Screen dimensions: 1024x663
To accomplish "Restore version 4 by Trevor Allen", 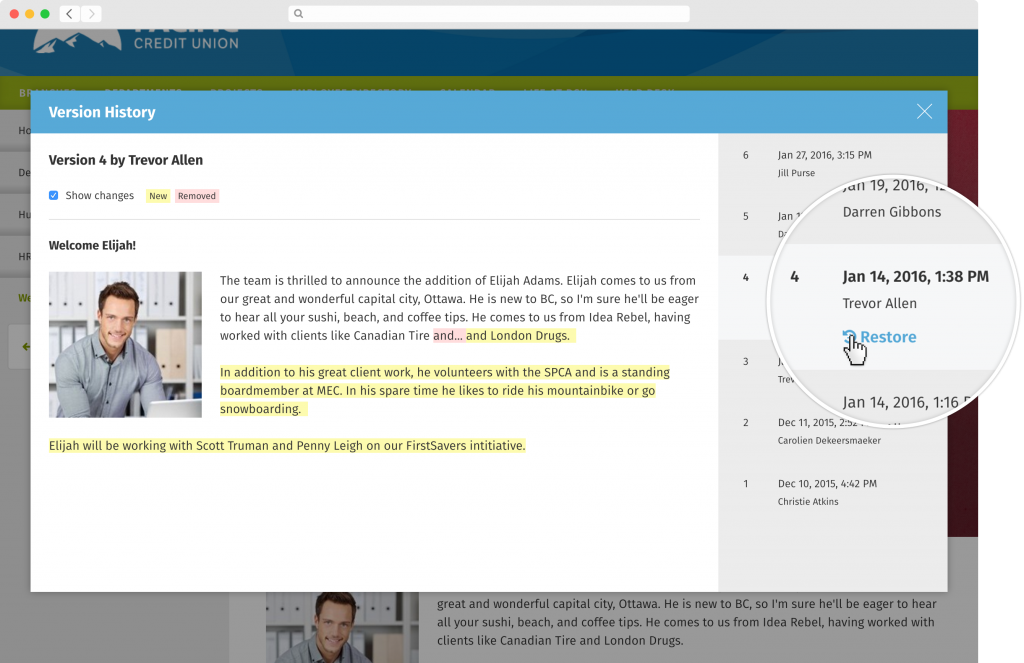I will (880, 337).
